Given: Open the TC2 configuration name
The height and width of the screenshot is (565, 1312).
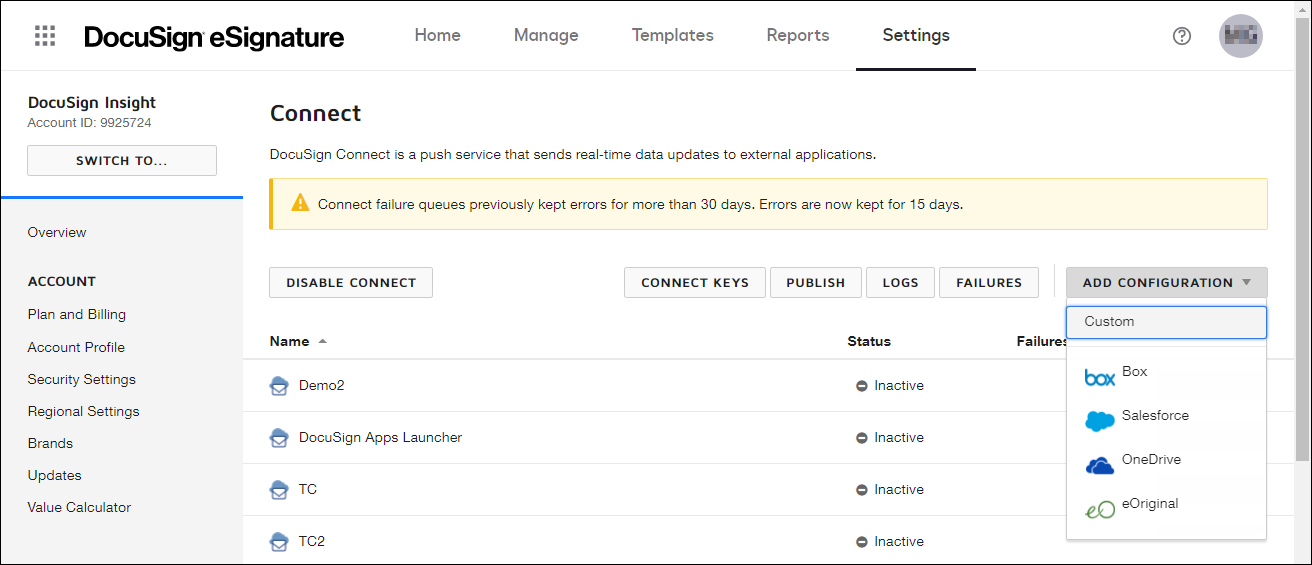Looking at the screenshot, I should click(312, 541).
